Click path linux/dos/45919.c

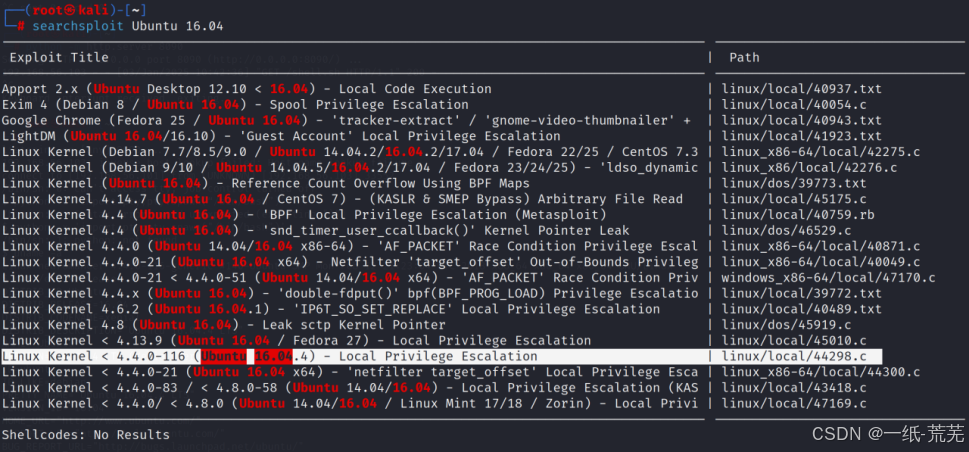pyautogui.click(x=786, y=325)
